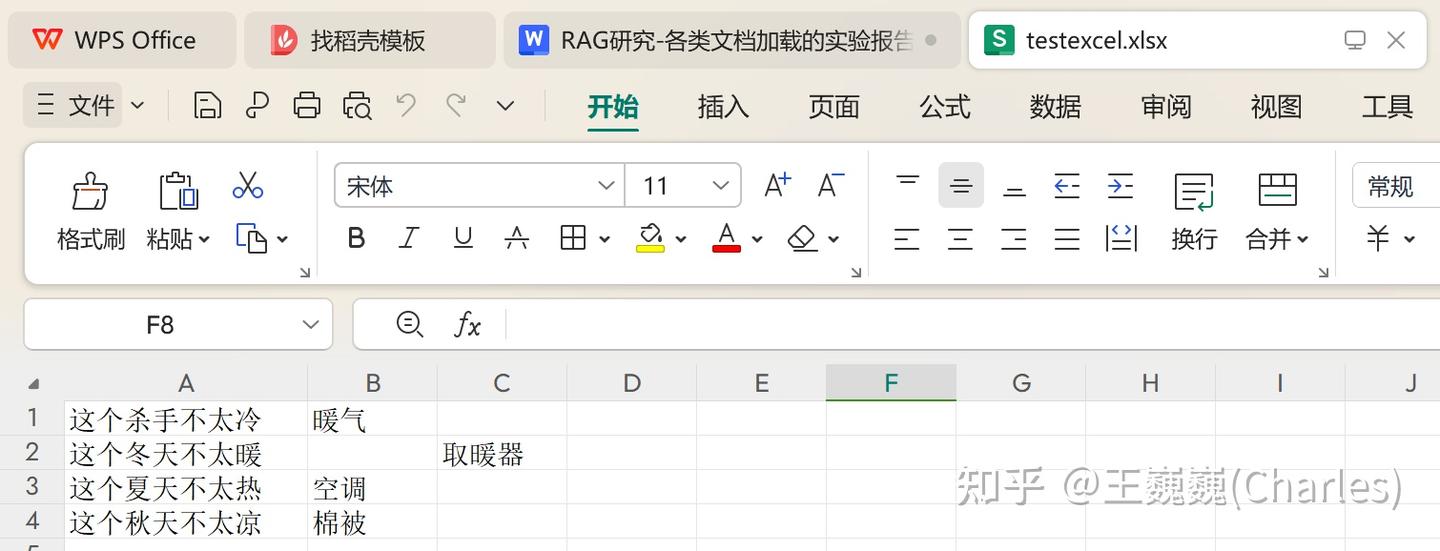Open the 常规 number format box
Image resolution: width=1440 pixels, height=551 pixels.
pos(1396,186)
